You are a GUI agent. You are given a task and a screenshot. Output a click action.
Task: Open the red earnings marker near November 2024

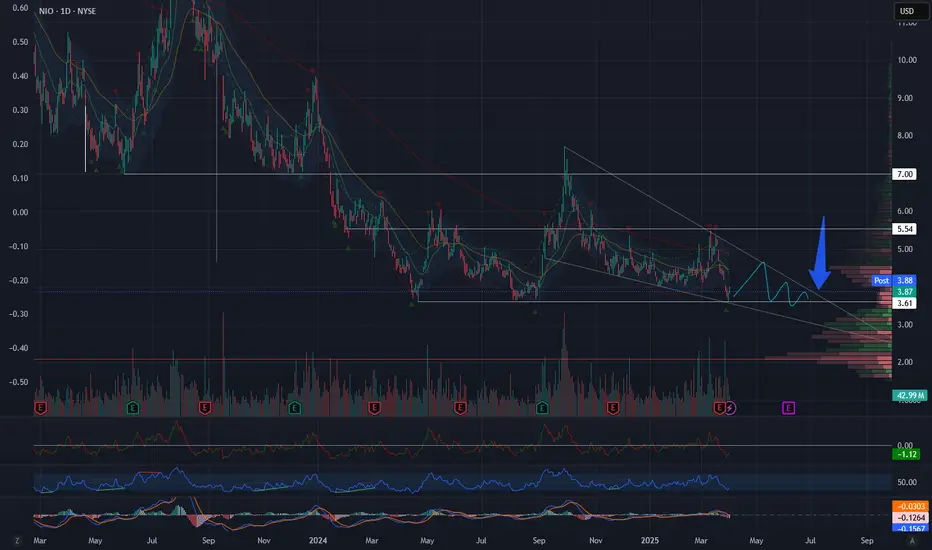point(613,408)
